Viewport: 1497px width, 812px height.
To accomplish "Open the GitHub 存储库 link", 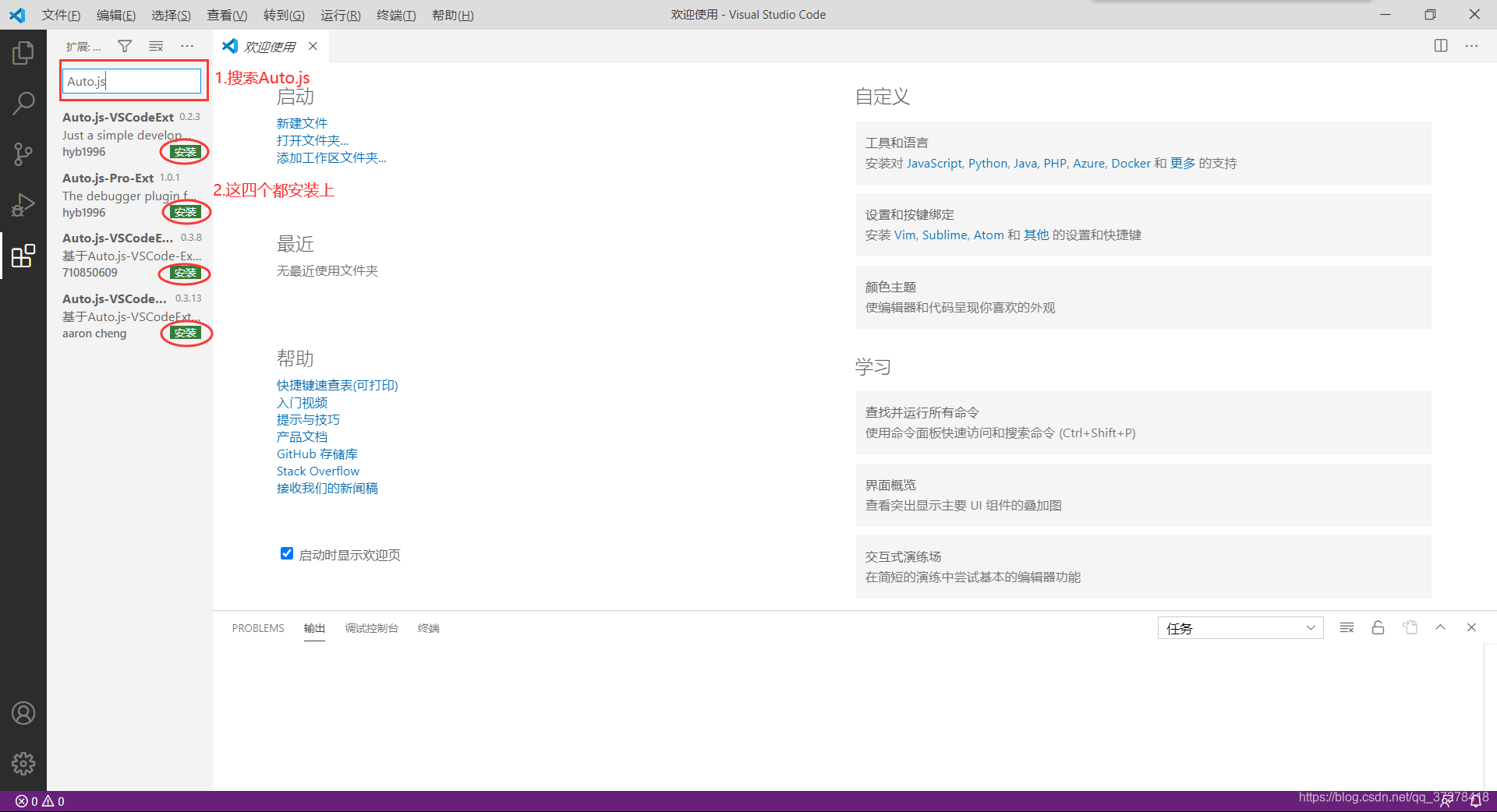I will point(317,454).
